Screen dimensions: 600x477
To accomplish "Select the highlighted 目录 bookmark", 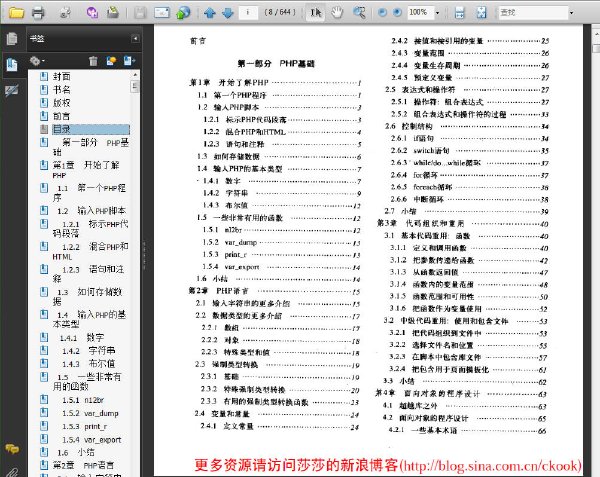I will pyautogui.click(x=91, y=129).
